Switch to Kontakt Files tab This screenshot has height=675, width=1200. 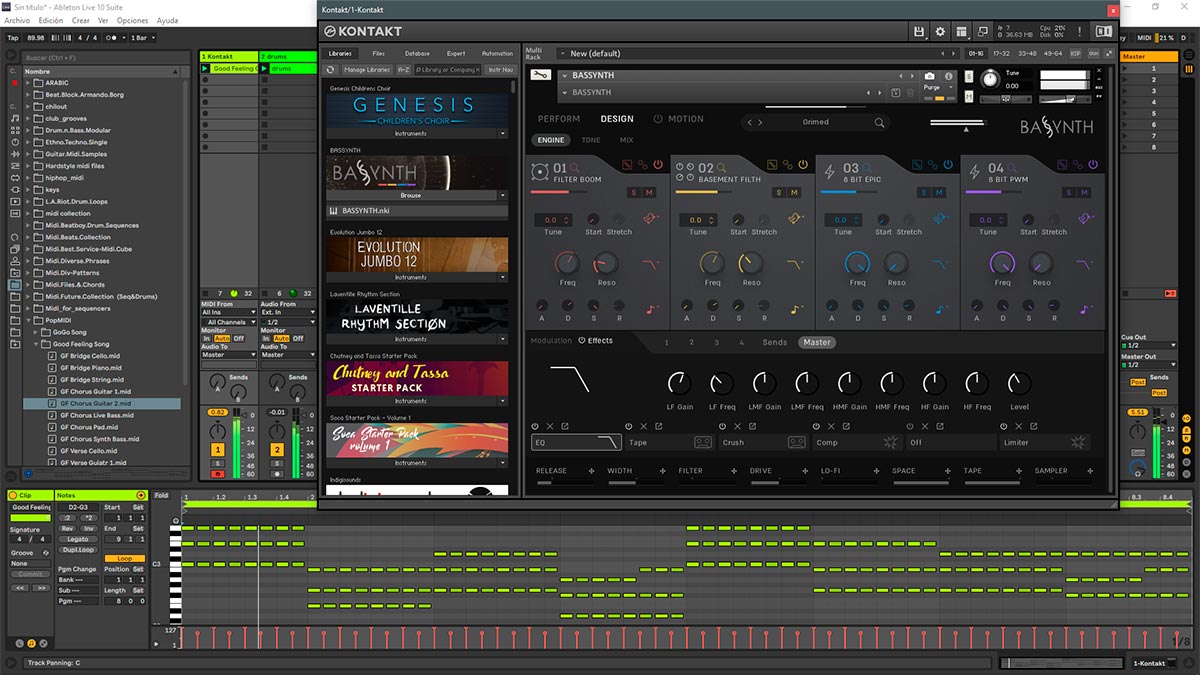coord(378,53)
